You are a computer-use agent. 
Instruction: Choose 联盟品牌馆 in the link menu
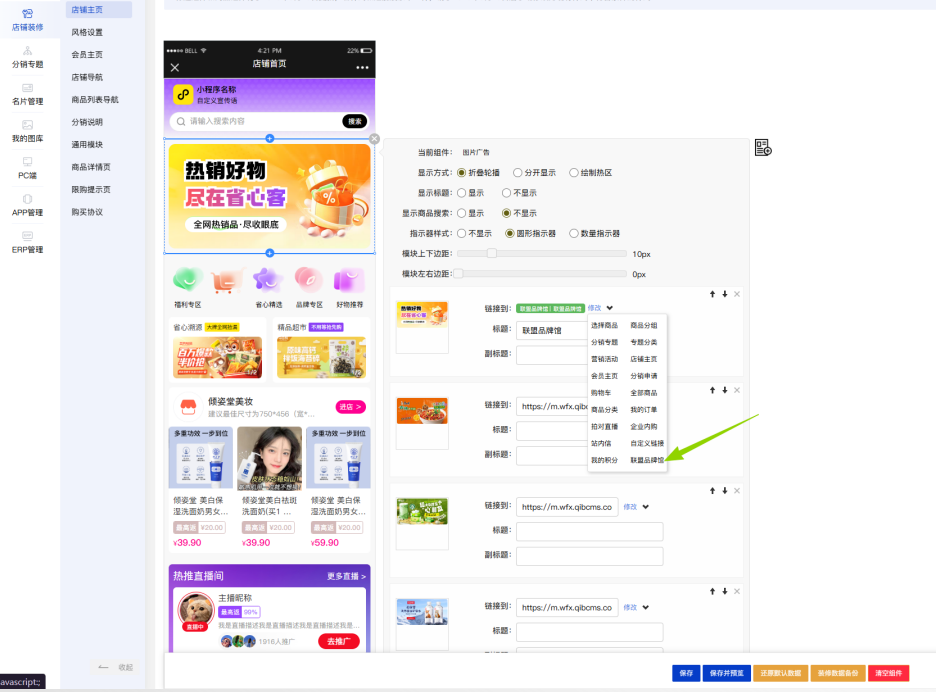[647, 460]
